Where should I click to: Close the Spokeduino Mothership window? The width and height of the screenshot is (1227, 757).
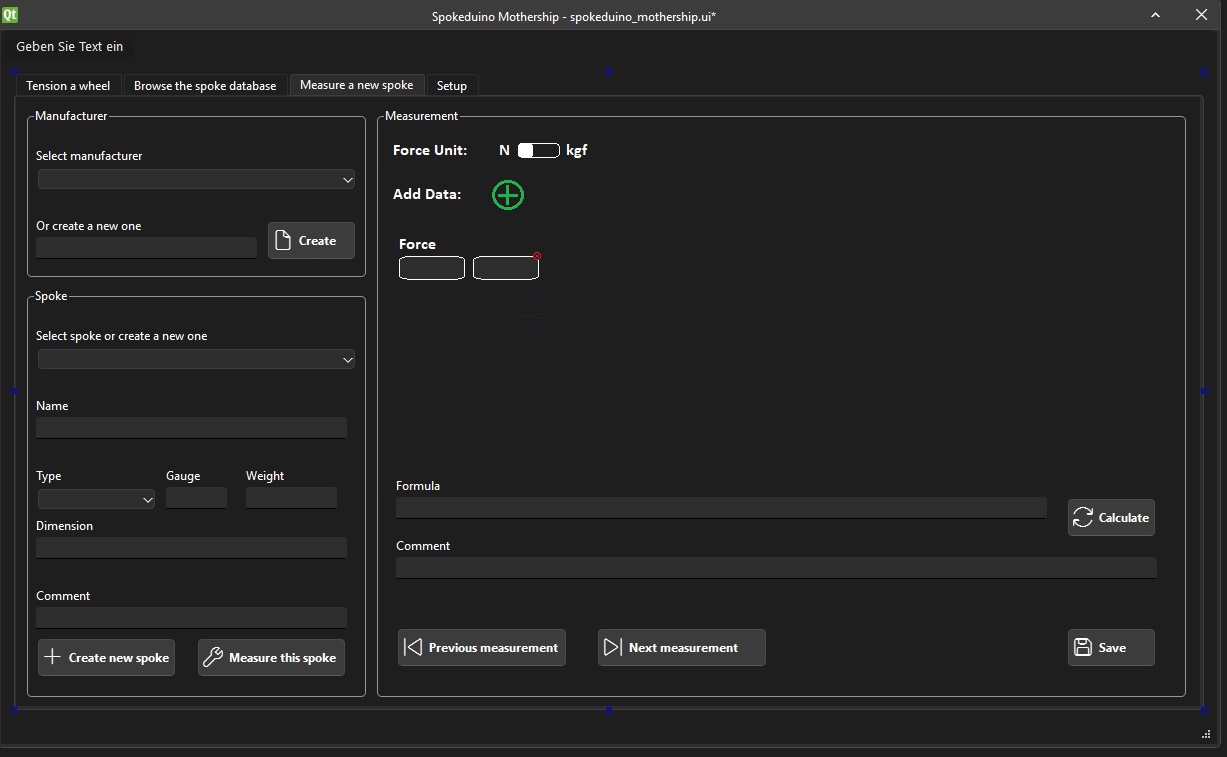[1201, 15]
